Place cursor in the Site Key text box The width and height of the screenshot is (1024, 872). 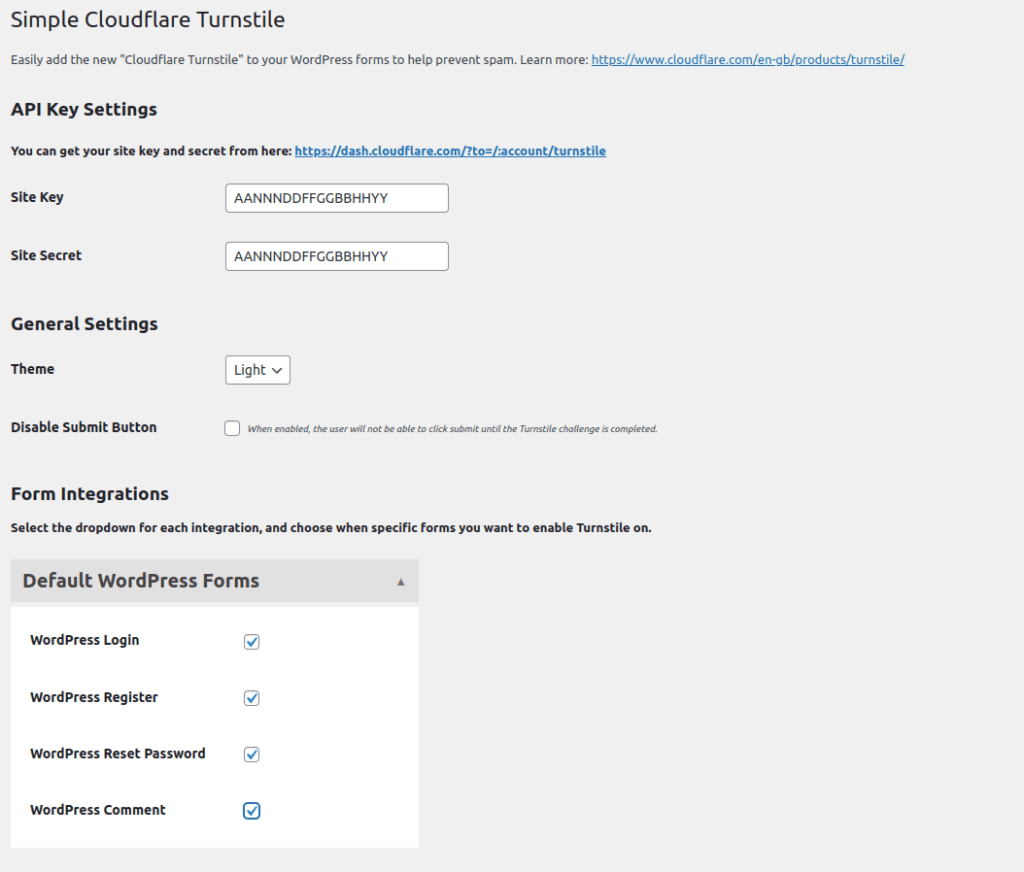point(336,198)
